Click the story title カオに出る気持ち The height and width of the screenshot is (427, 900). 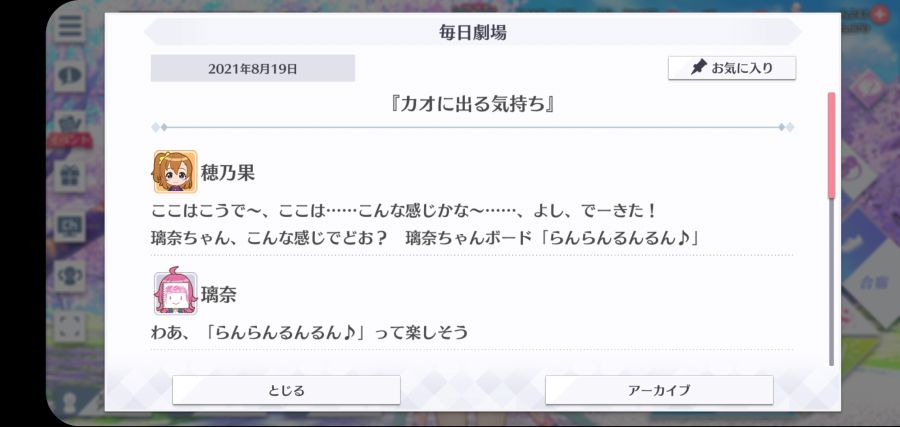tap(472, 104)
